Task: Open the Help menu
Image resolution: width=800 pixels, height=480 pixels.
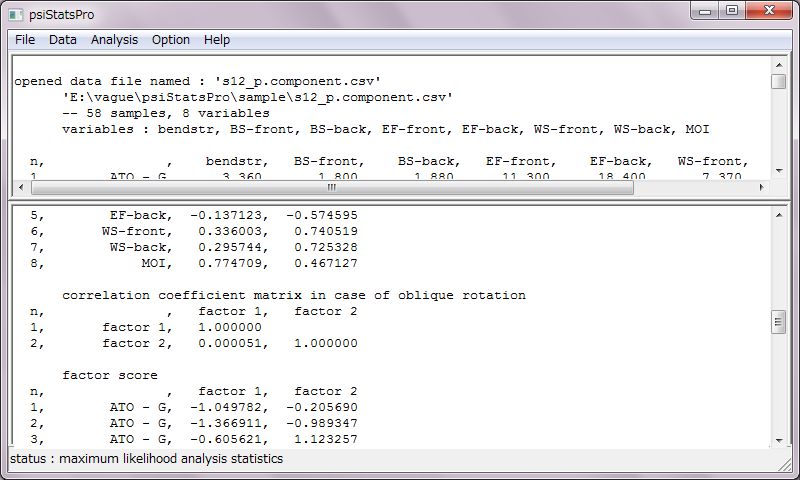Action: point(217,40)
